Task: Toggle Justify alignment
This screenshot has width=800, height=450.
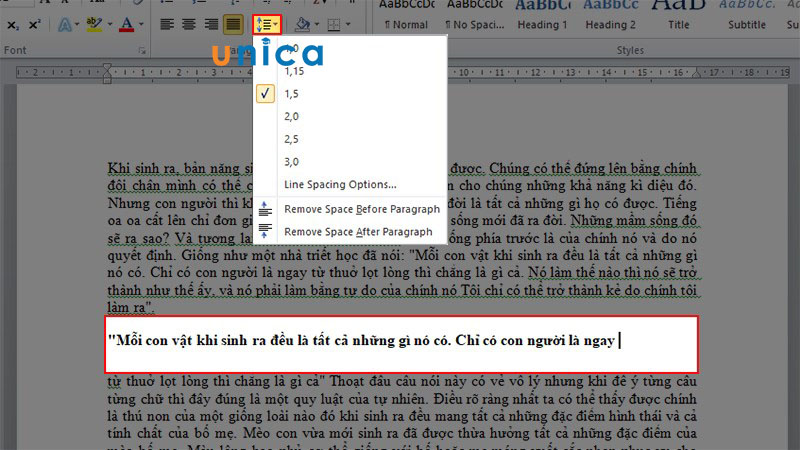Action: tap(233, 24)
